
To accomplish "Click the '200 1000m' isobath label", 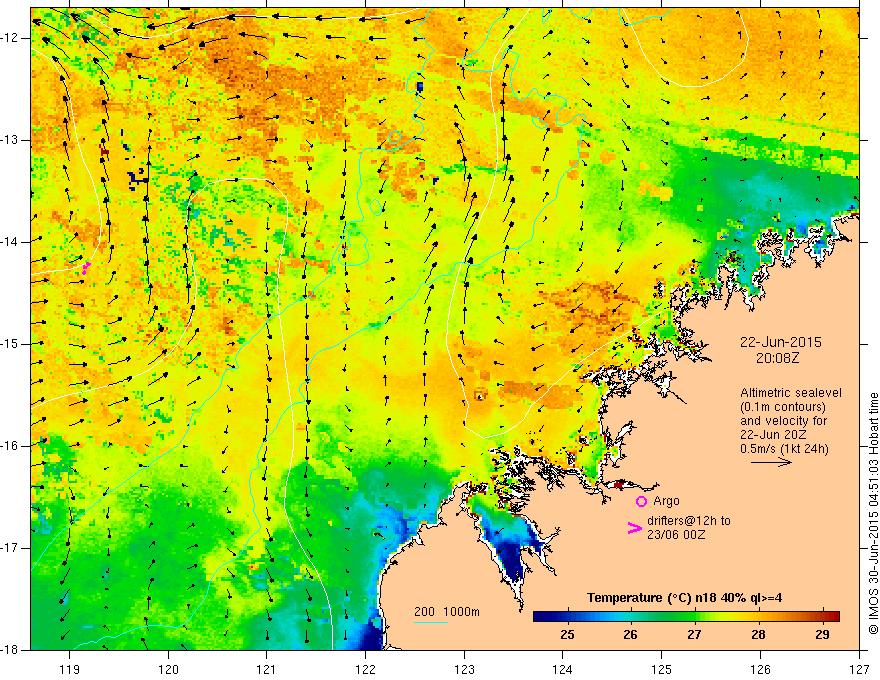I will pyautogui.click(x=447, y=612).
